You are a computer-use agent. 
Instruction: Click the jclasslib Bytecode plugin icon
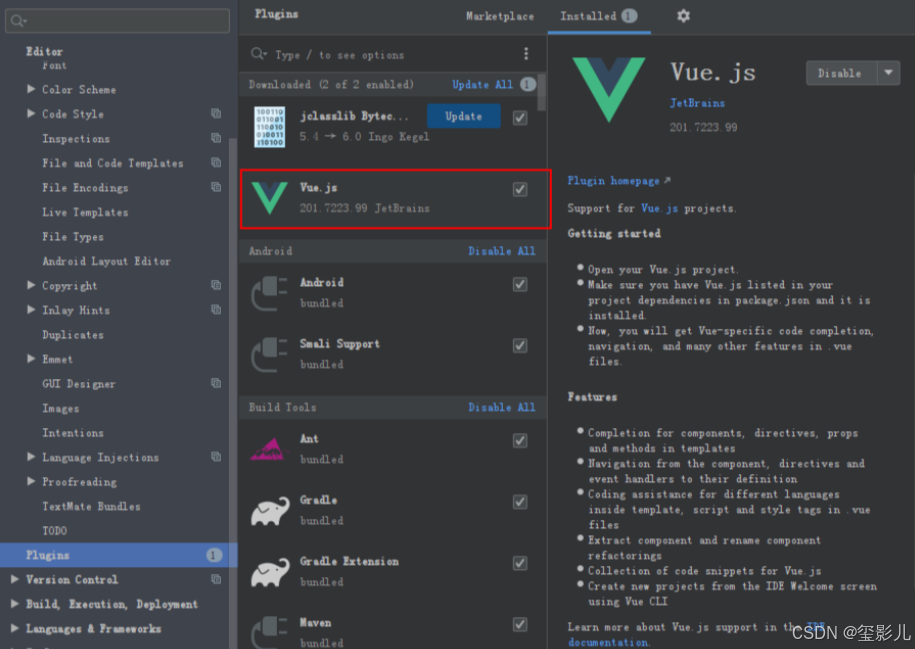[271, 125]
